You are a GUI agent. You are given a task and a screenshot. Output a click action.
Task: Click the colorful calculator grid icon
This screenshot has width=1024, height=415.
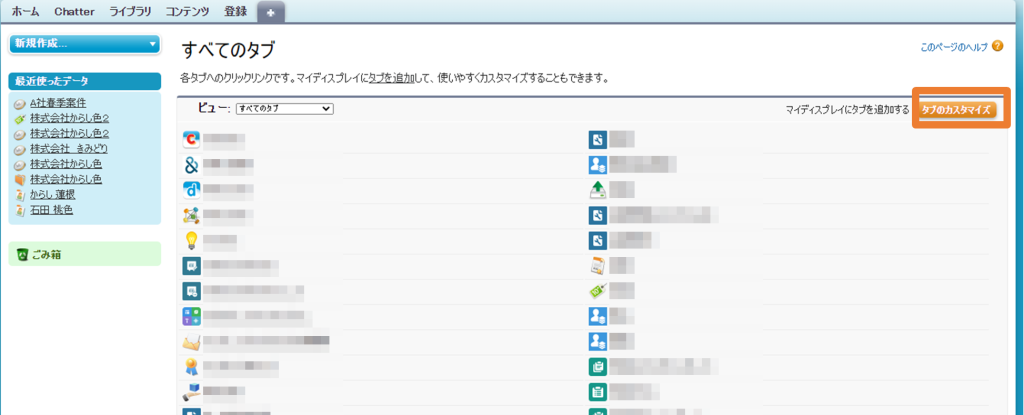pos(191,317)
